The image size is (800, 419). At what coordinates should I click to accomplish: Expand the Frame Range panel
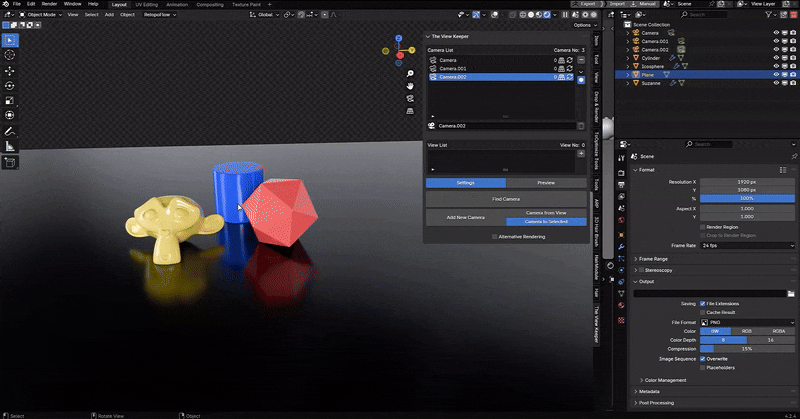tap(653, 259)
